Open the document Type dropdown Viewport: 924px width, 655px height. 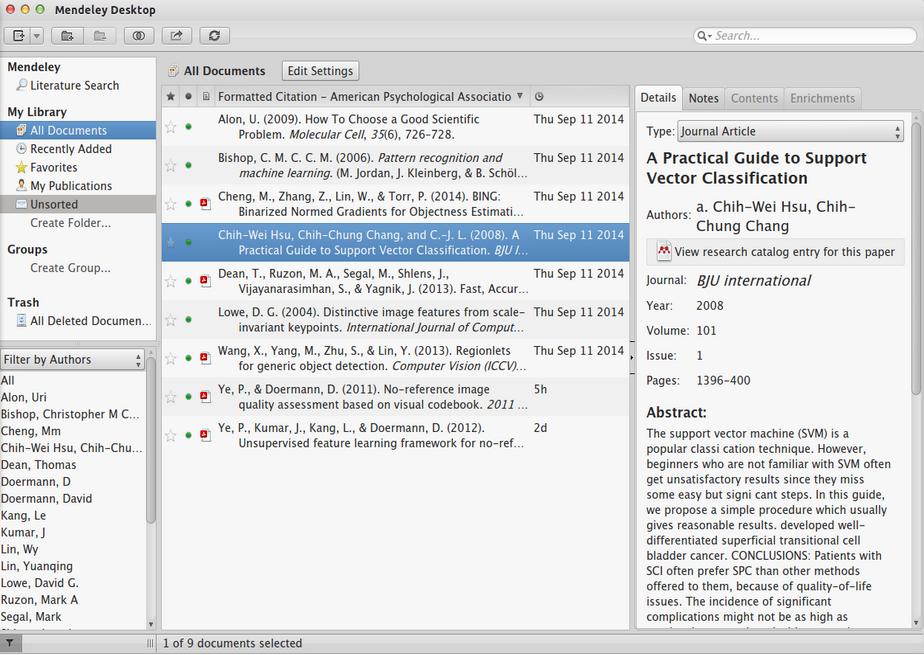(x=790, y=132)
